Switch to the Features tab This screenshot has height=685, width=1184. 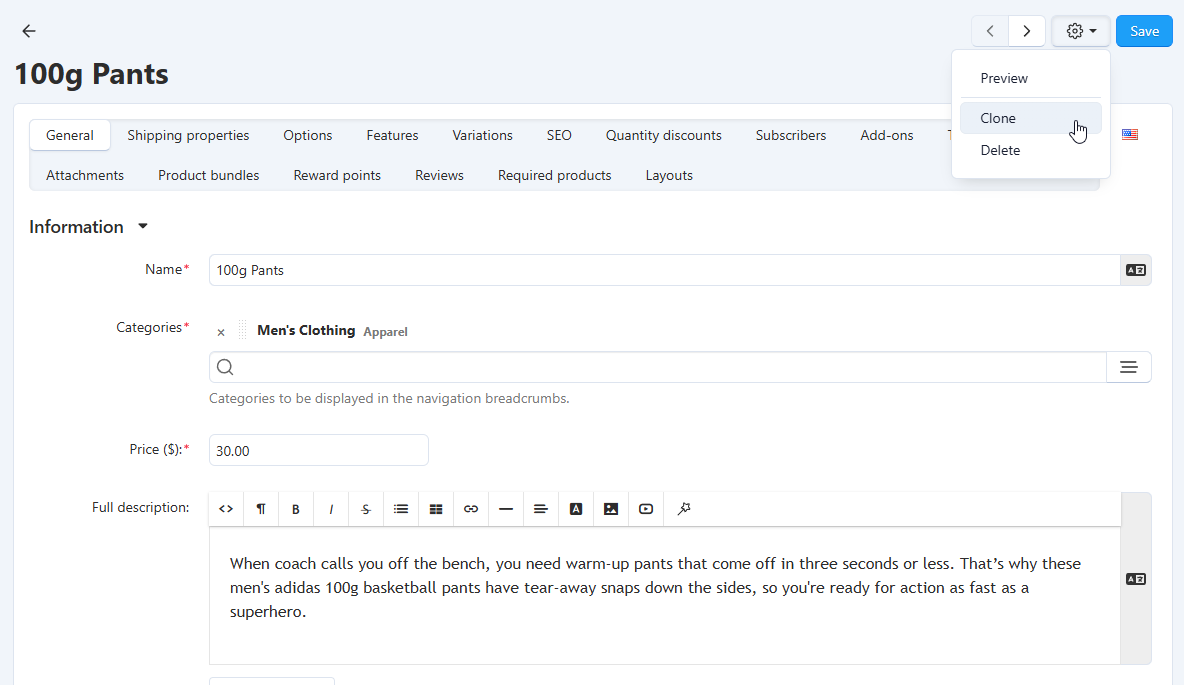click(x=392, y=135)
